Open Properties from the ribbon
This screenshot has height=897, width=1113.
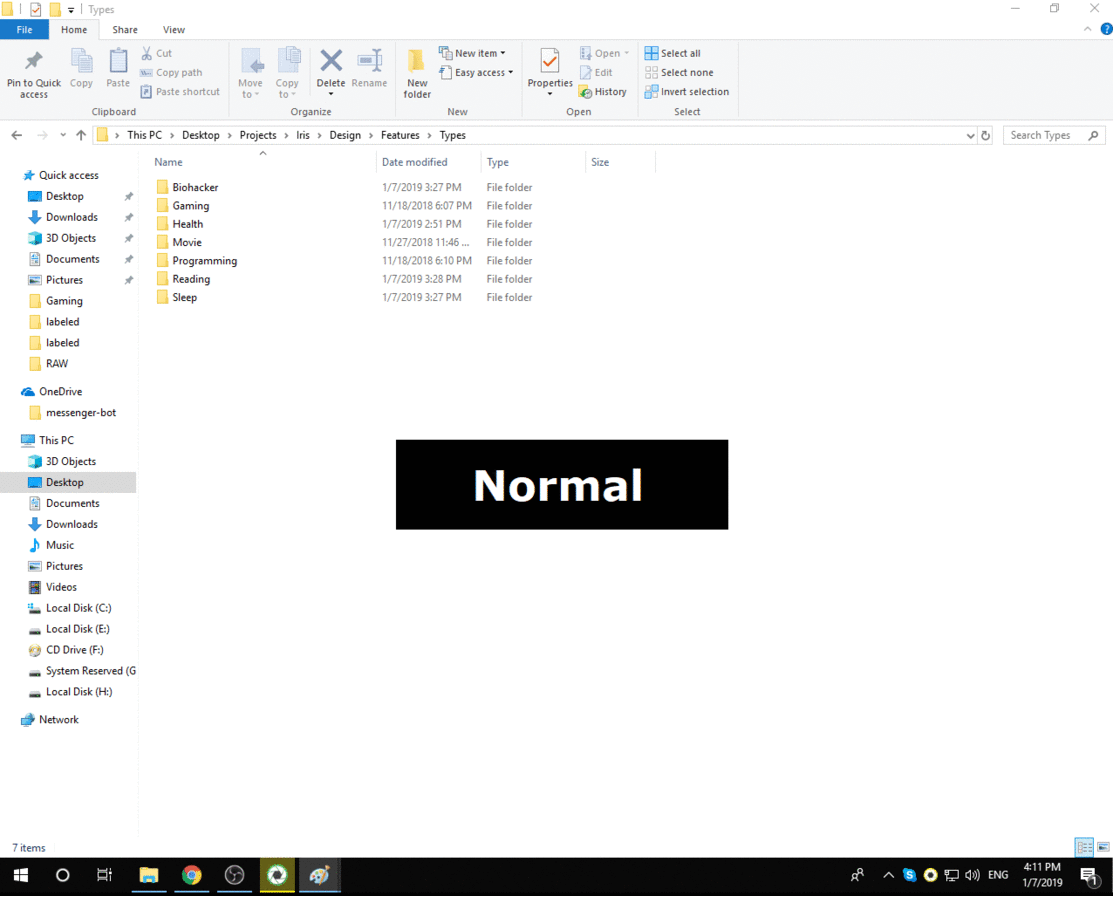click(x=550, y=62)
